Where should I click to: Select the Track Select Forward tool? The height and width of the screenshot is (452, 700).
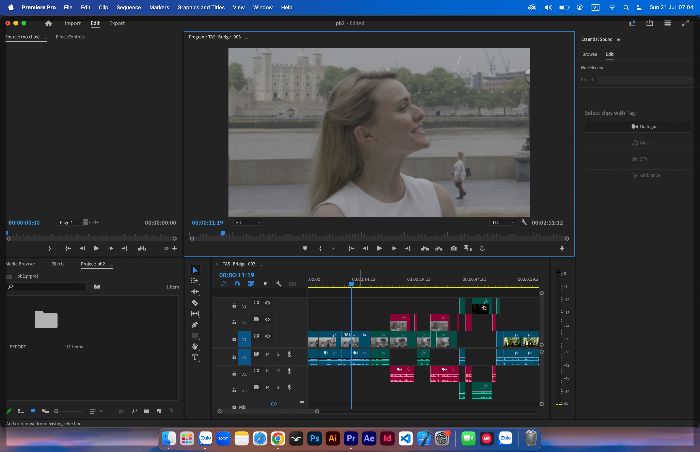tap(195, 280)
